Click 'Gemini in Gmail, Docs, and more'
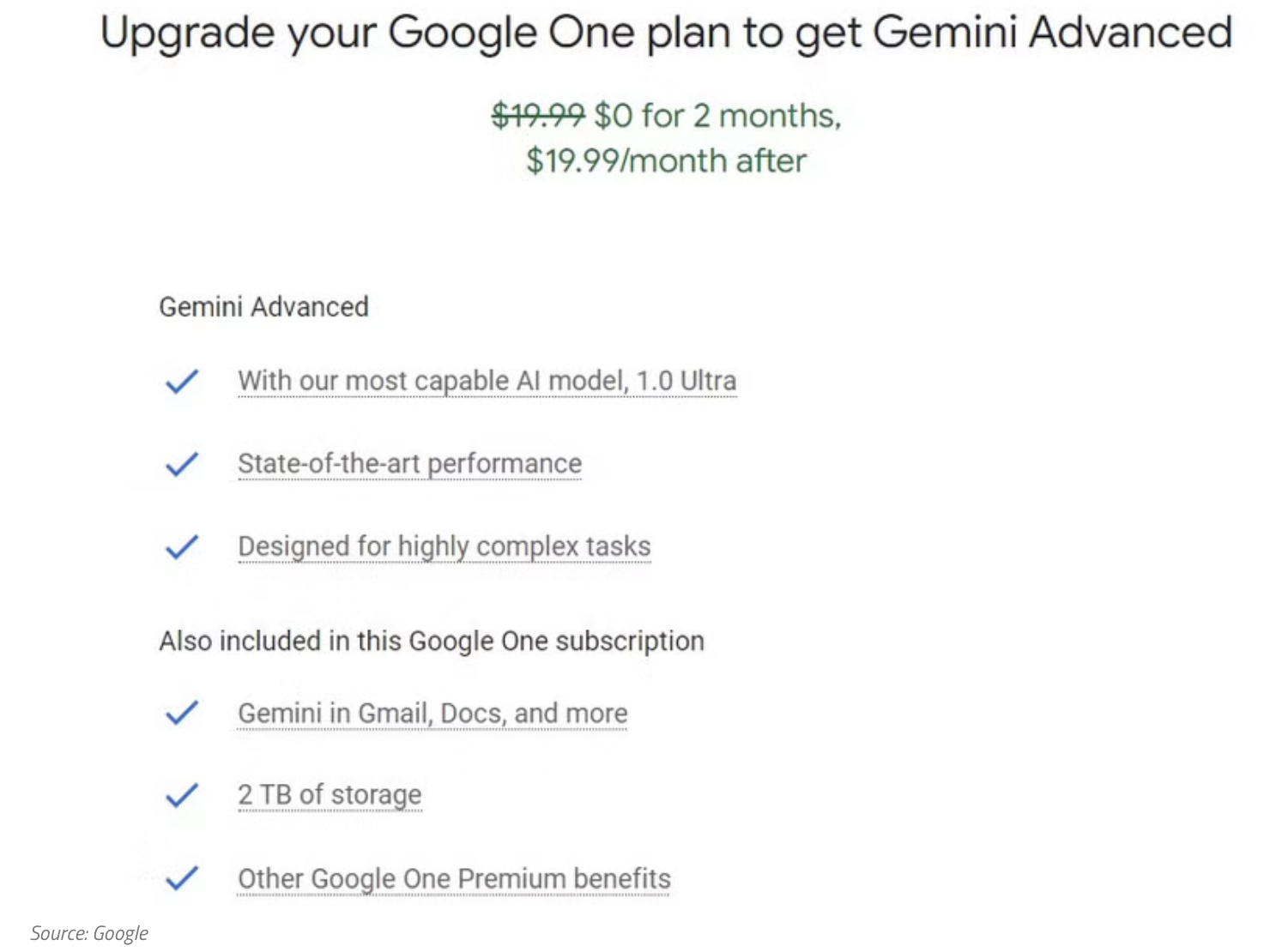This screenshot has width=1282, height=952. tap(432, 713)
